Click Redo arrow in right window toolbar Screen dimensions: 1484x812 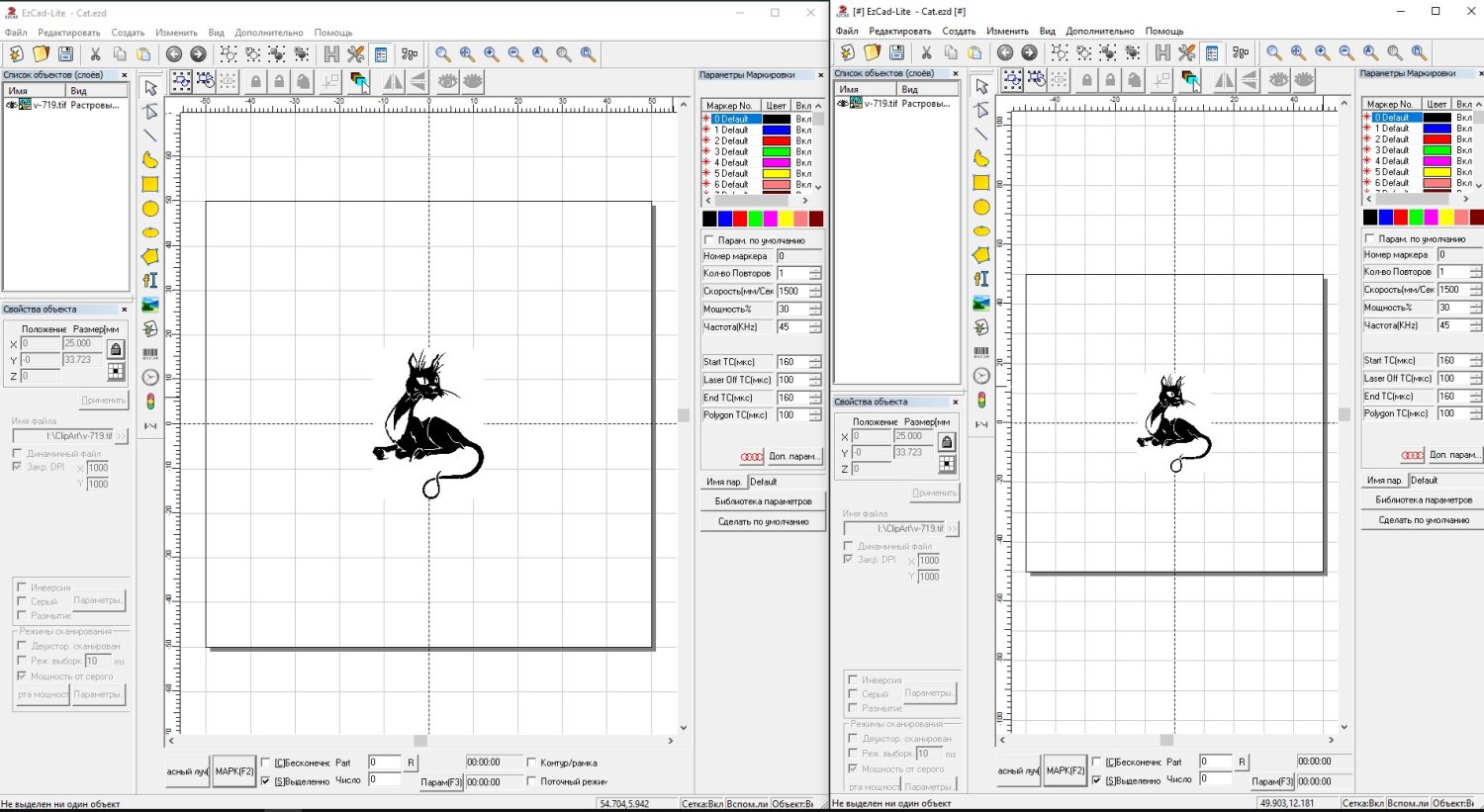pos(1029,52)
